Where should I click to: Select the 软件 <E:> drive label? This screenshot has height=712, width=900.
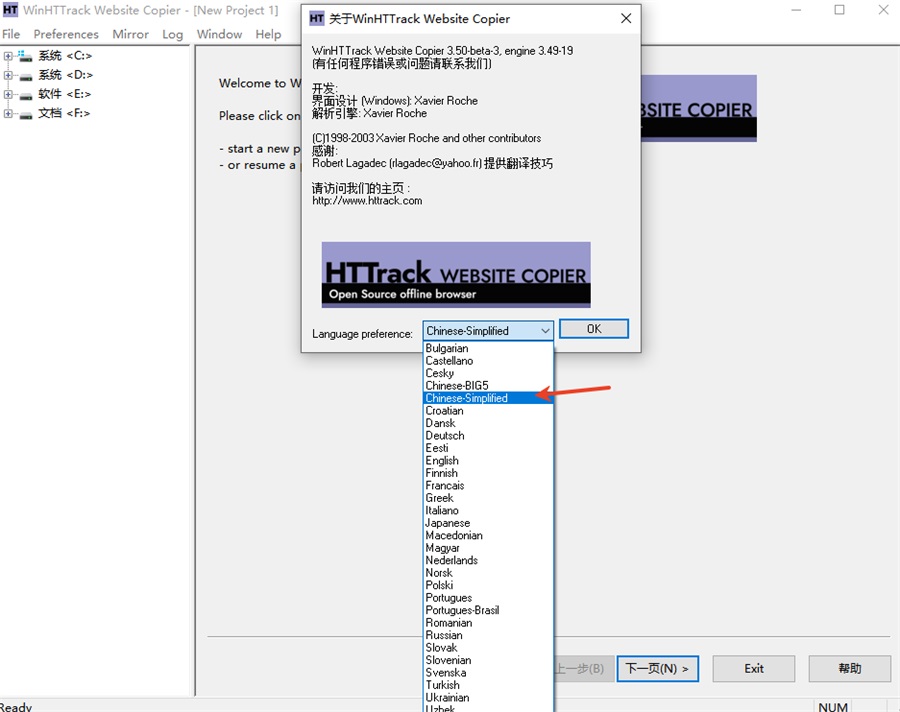64,94
